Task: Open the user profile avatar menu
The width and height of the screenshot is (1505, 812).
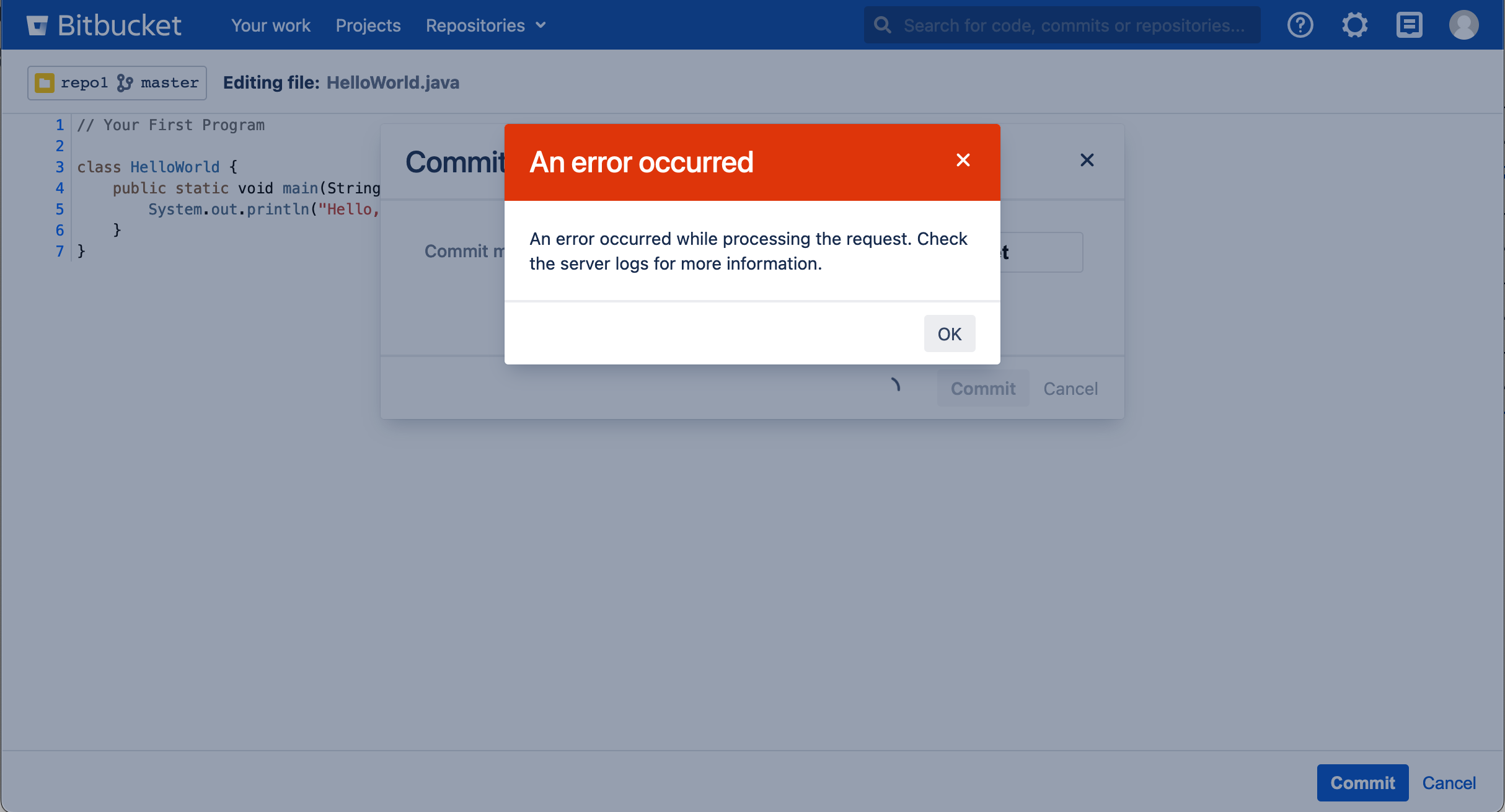Action: pos(1463,25)
